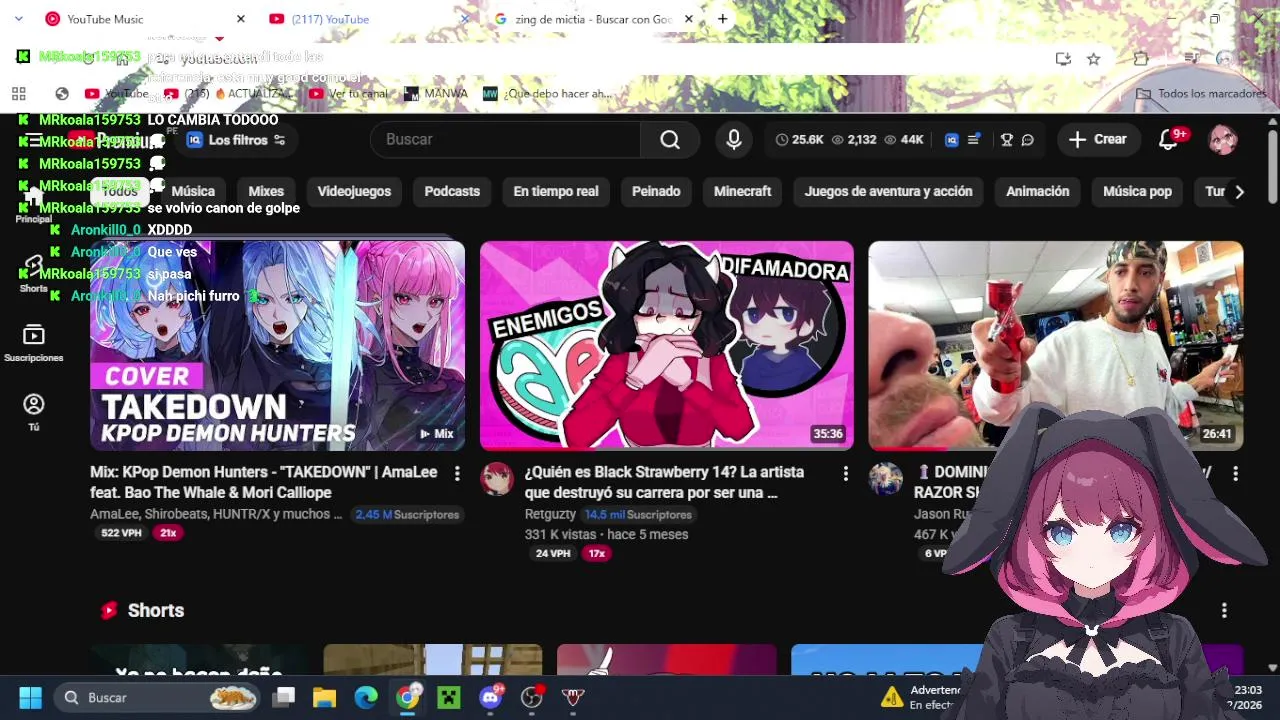Open the Ver tu canal bookmark
Viewport: 1280px width, 720px height.
pyautogui.click(x=348, y=94)
